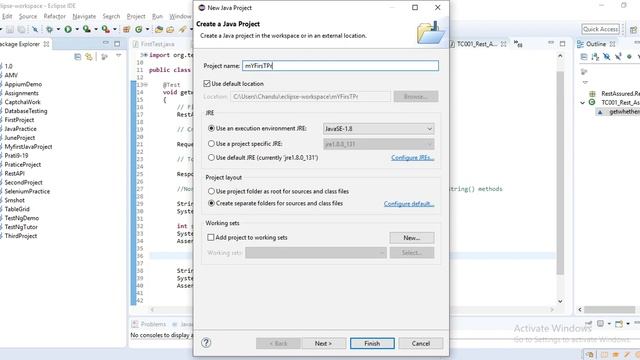
Task: Collapse the TC001_Rest_As node in Outline
Action: pos(582,103)
